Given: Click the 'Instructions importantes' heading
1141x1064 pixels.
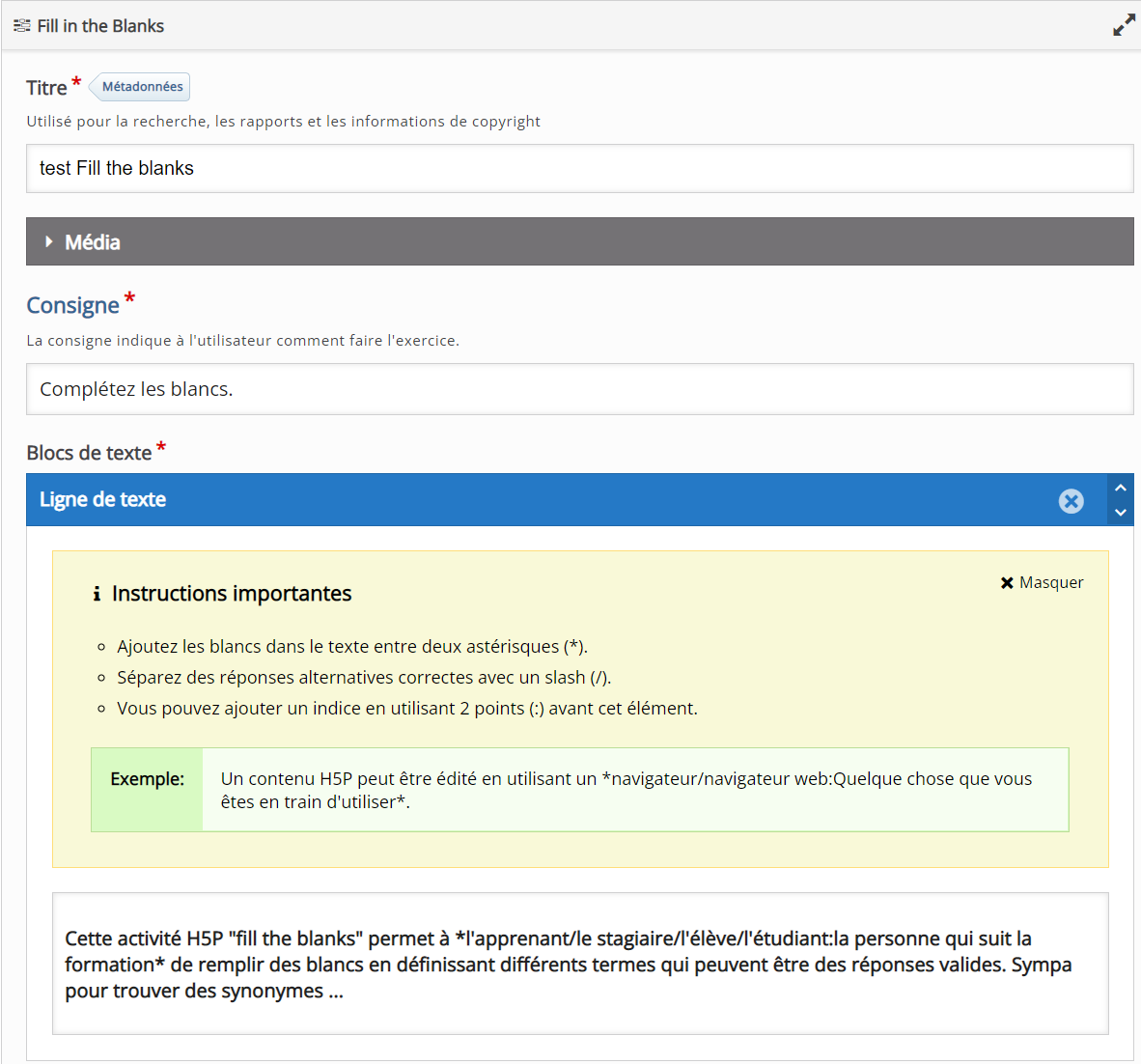Looking at the screenshot, I should pyautogui.click(x=232, y=594).
